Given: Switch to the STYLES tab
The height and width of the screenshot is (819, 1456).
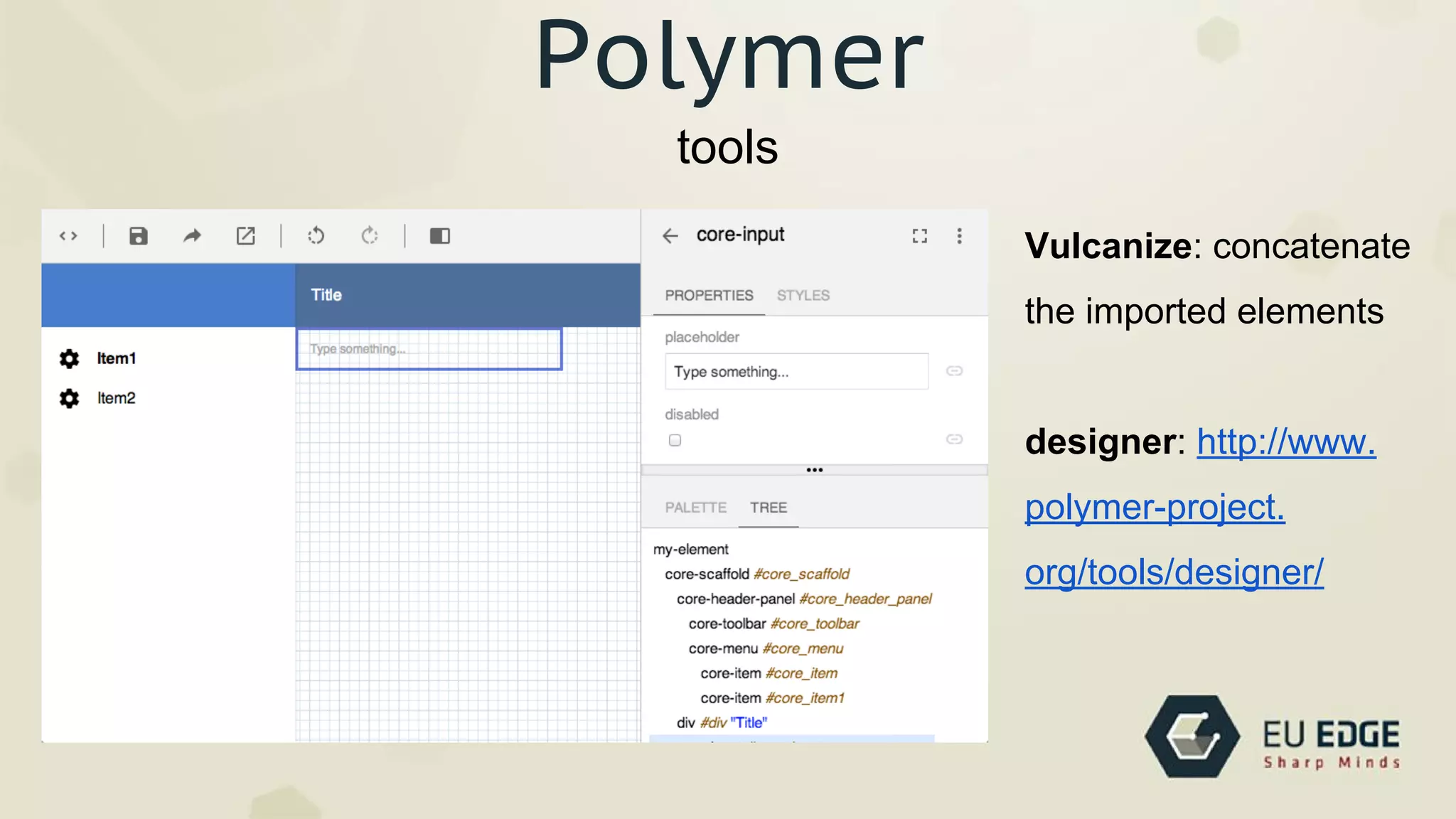Looking at the screenshot, I should coord(803,296).
